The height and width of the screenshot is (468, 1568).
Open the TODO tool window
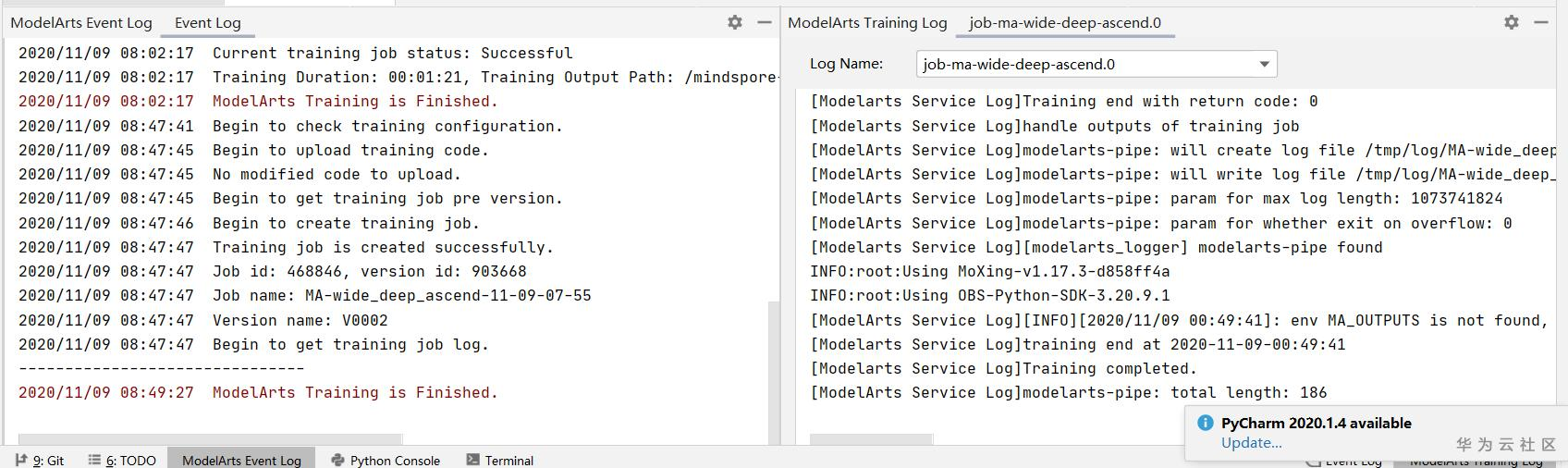(122, 460)
